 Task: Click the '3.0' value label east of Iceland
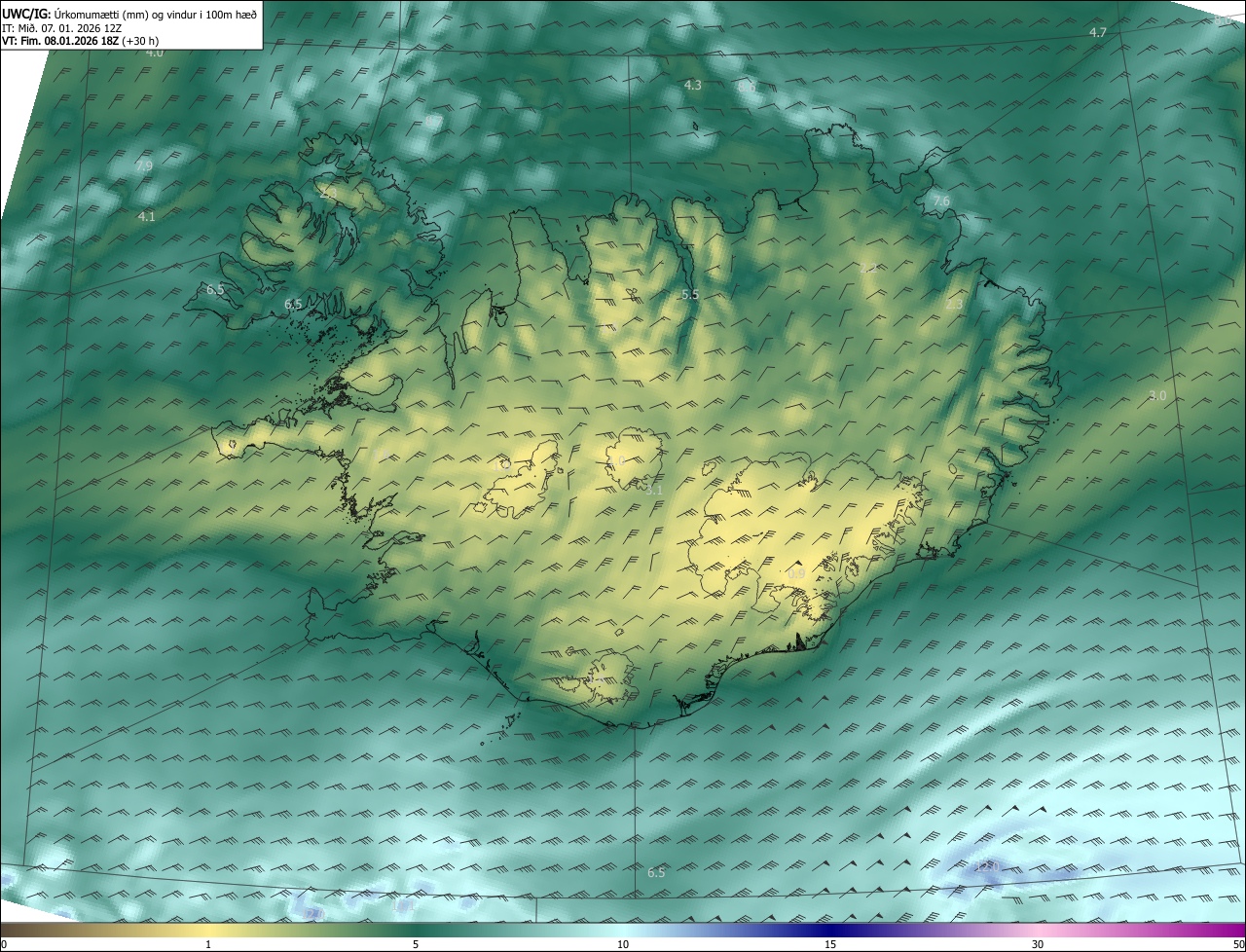1157,395
